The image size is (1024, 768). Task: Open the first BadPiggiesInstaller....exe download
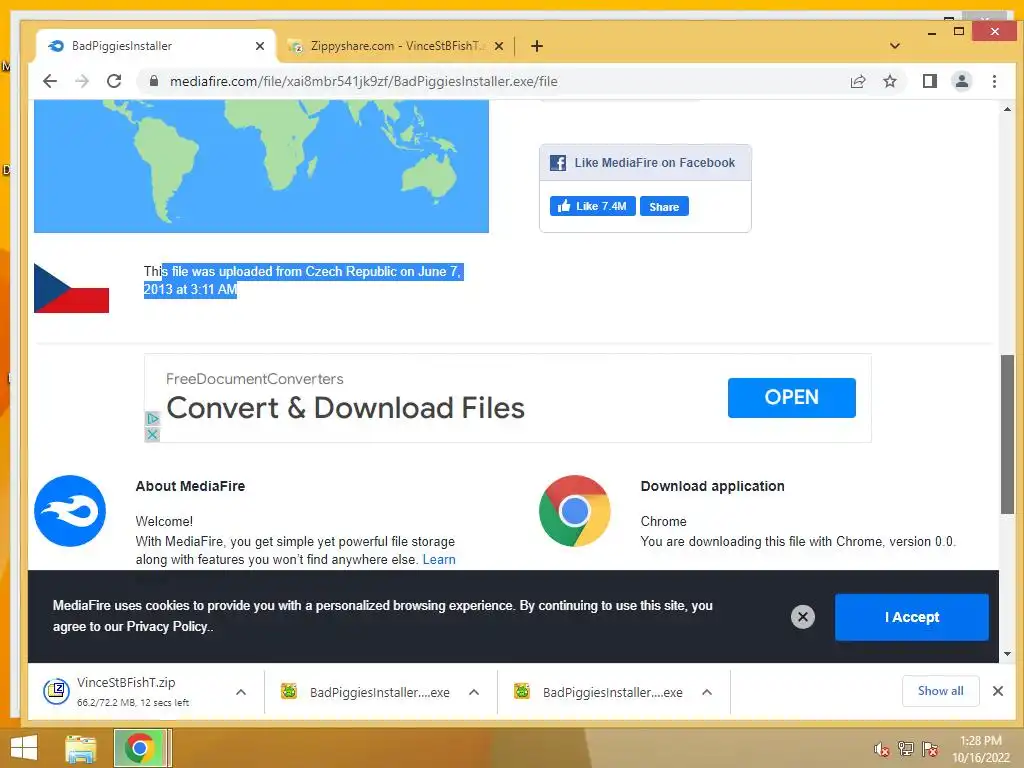point(366,692)
